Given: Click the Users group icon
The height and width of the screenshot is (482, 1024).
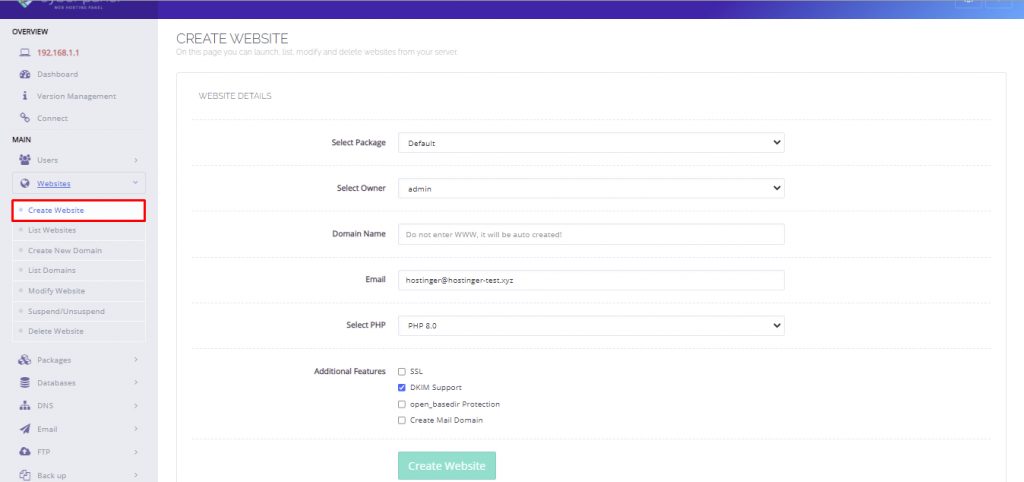Looking at the screenshot, I should [x=25, y=160].
